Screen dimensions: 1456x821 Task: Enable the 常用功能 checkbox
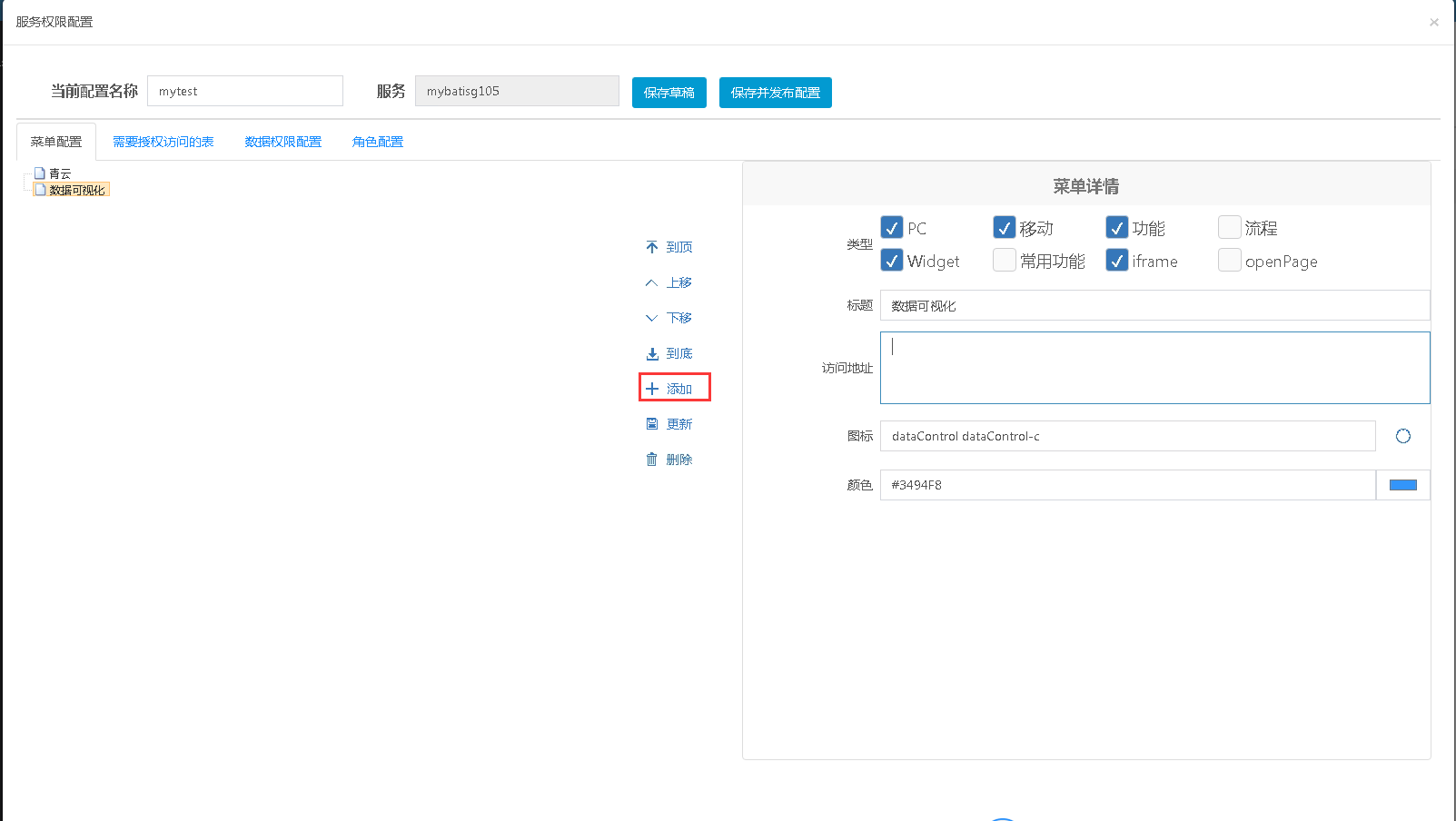[x=1005, y=260]
